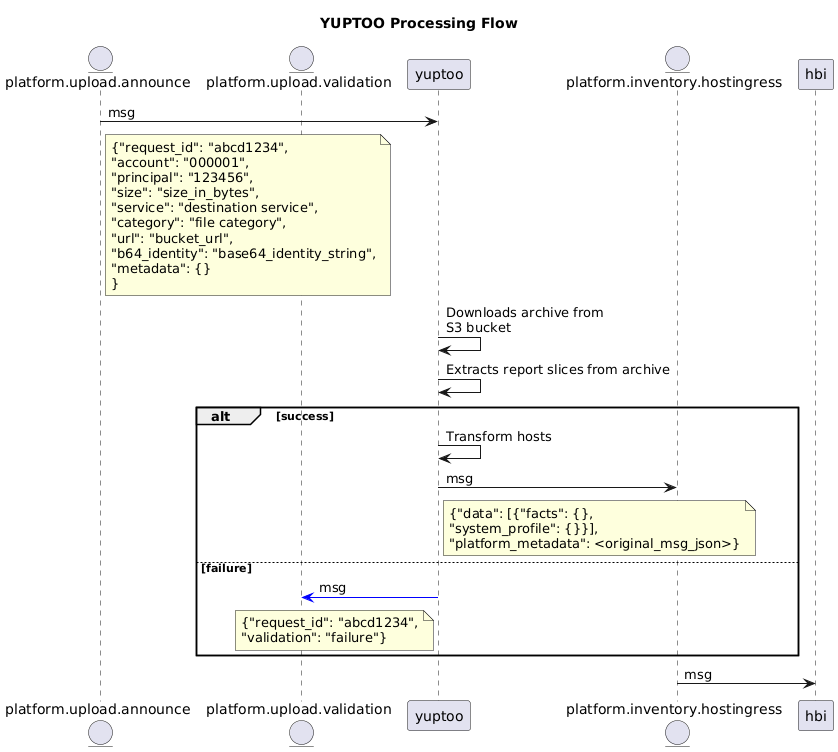Select the top hbi participant box

tap(816, 74)
